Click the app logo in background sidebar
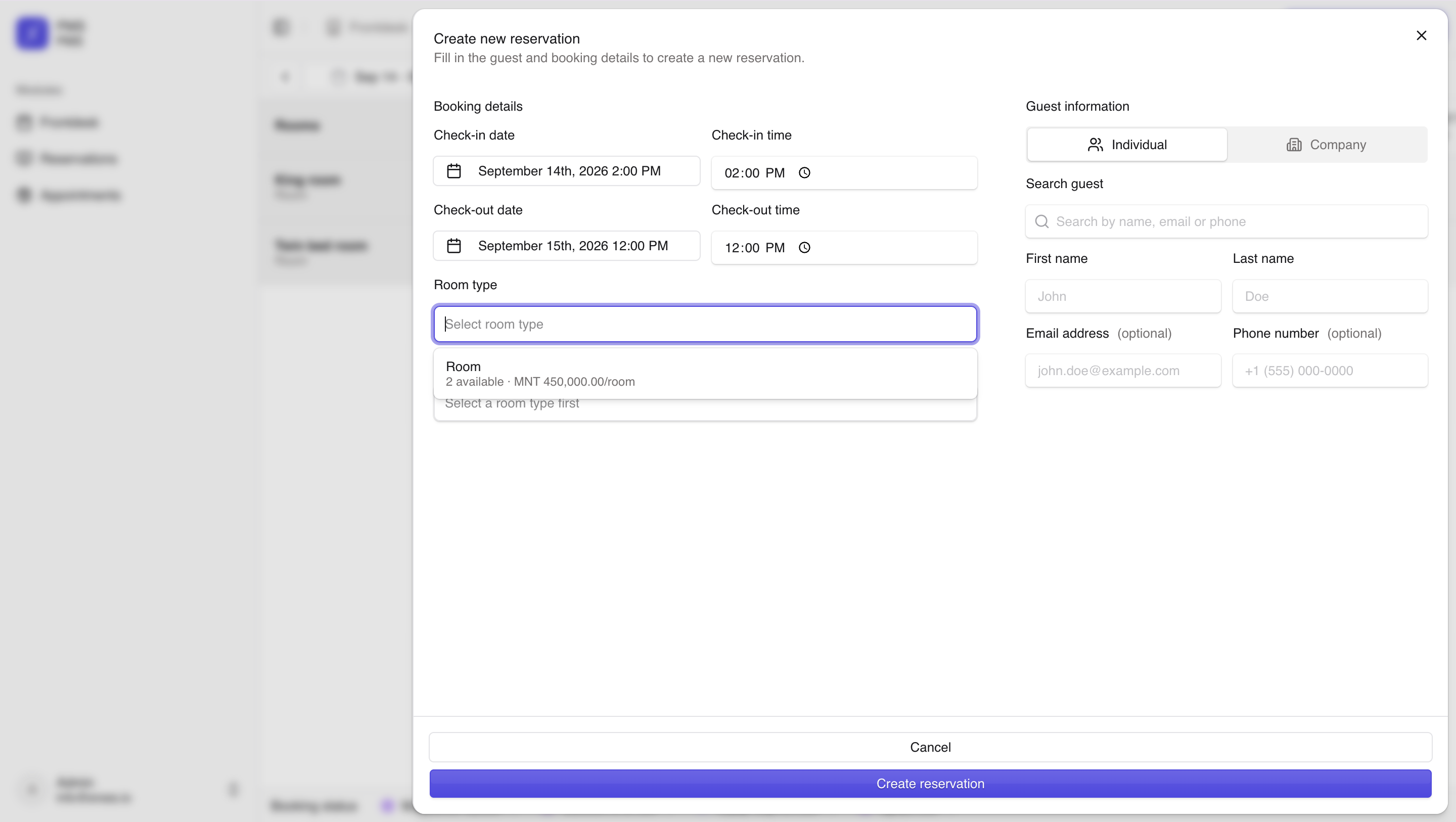 [x=32, y=33]
